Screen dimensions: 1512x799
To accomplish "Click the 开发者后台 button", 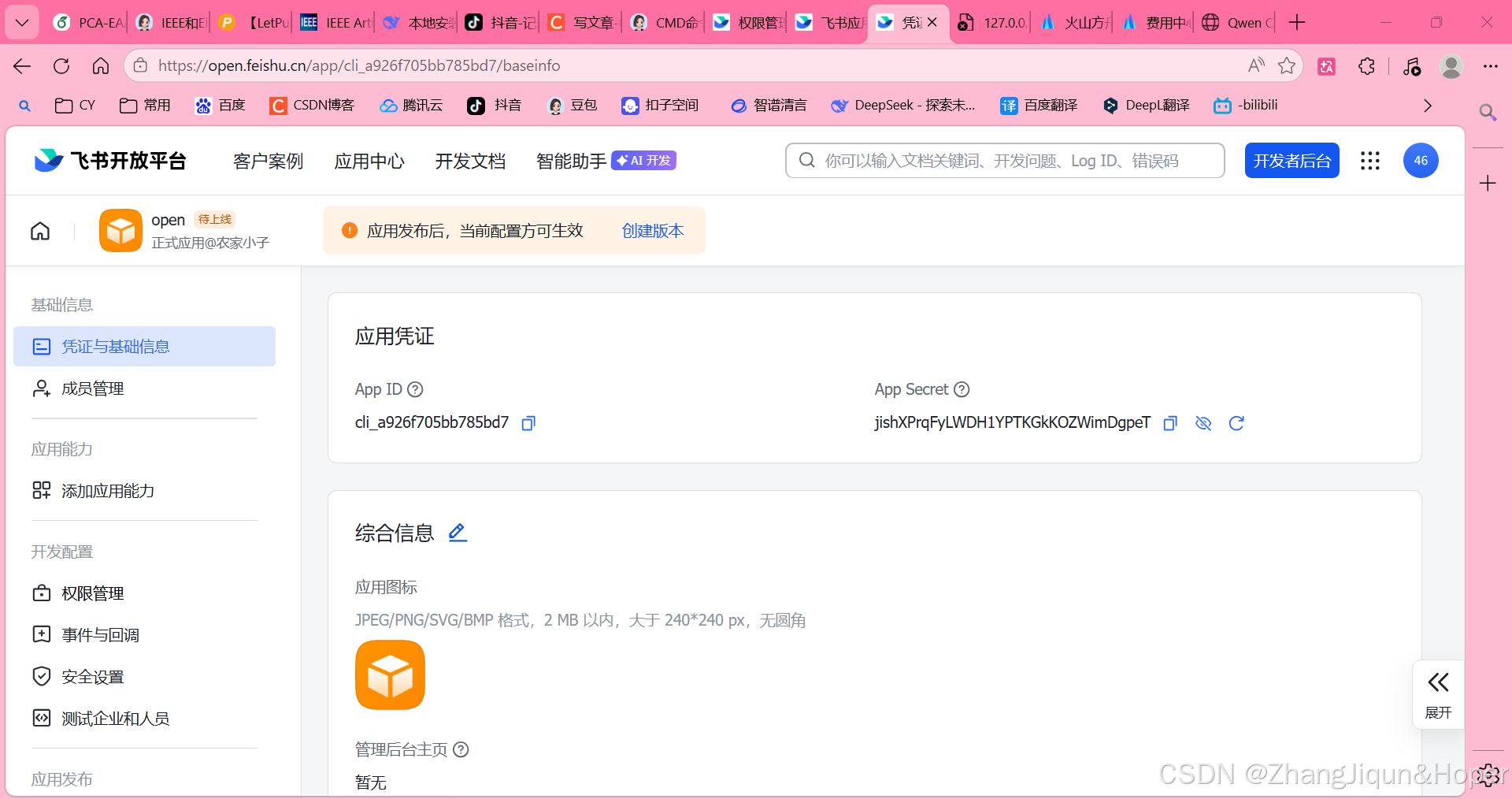I will 1291,160.
